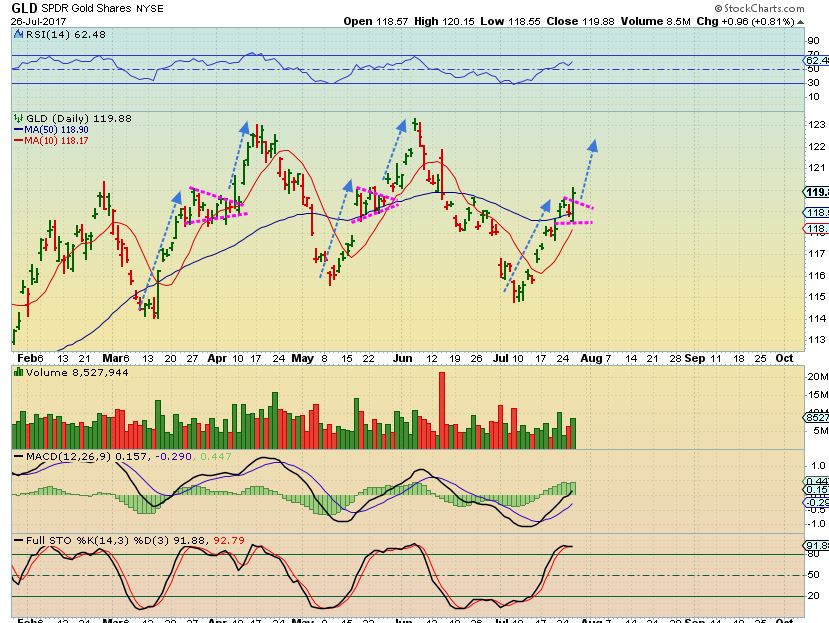
Task: Click the MACD histogram value '0.447'
Action: point(216,456)
